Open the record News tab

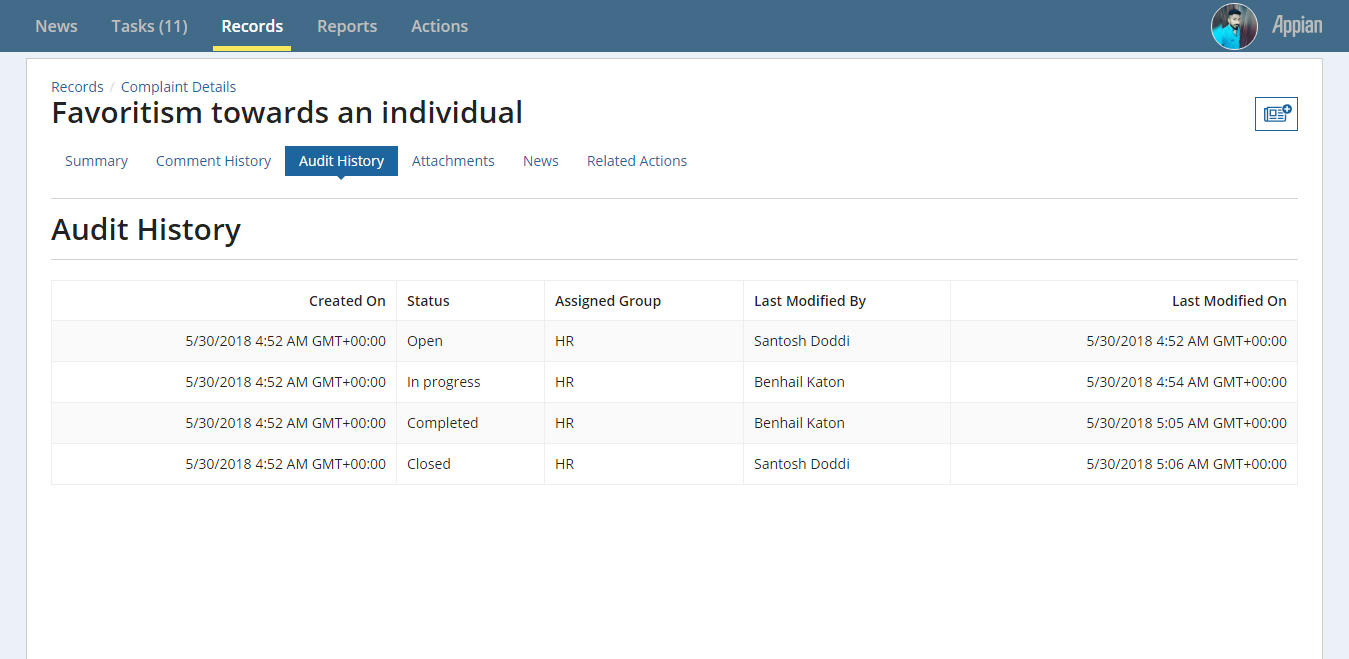540,161
